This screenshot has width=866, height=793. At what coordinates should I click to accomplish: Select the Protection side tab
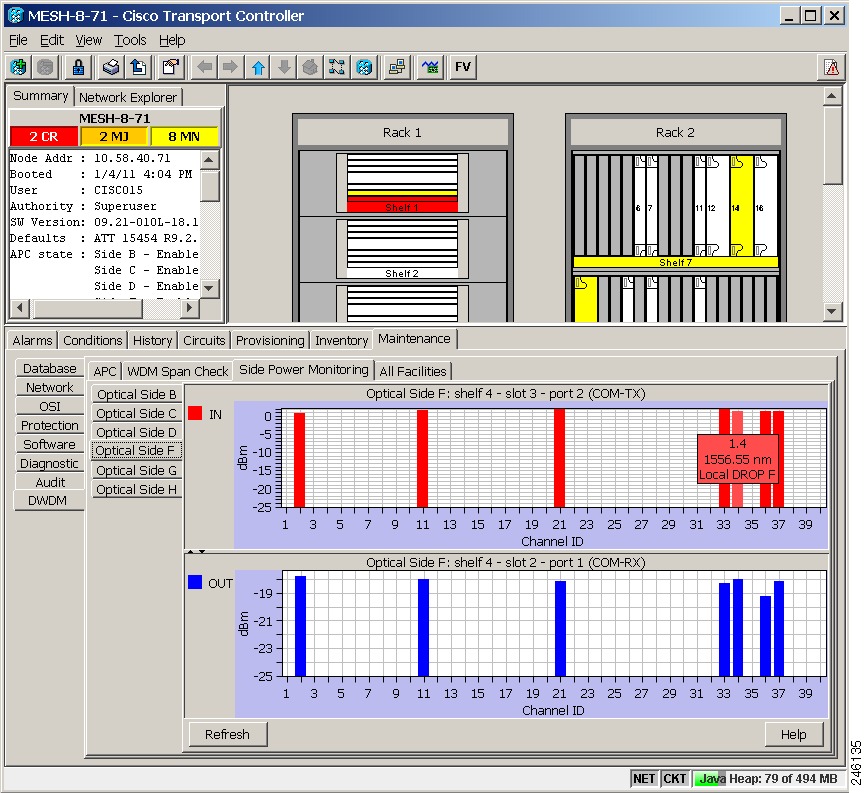pyautogui.click(x=50, y=425)
